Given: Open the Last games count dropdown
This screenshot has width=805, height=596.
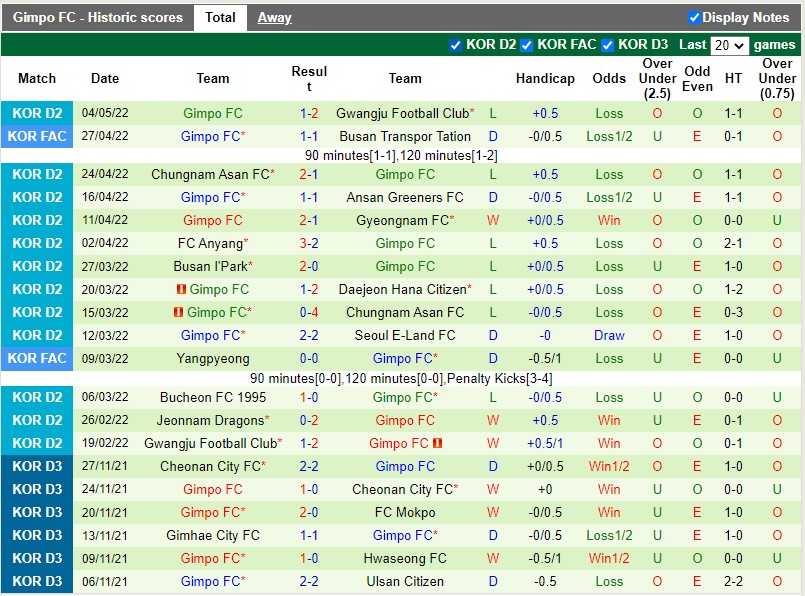Looking at the screenshot, I should click(729, 45).
